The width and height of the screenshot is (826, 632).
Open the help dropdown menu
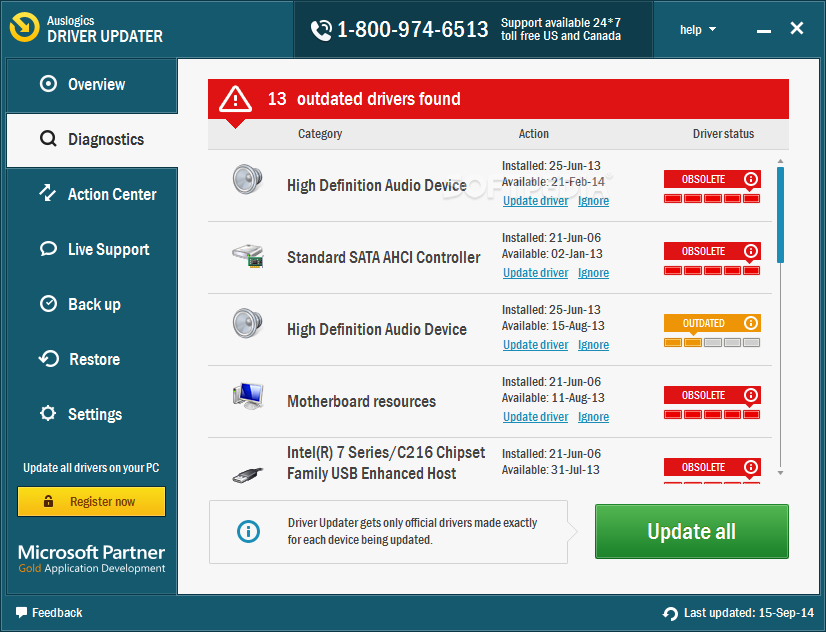tap(697, 30)
